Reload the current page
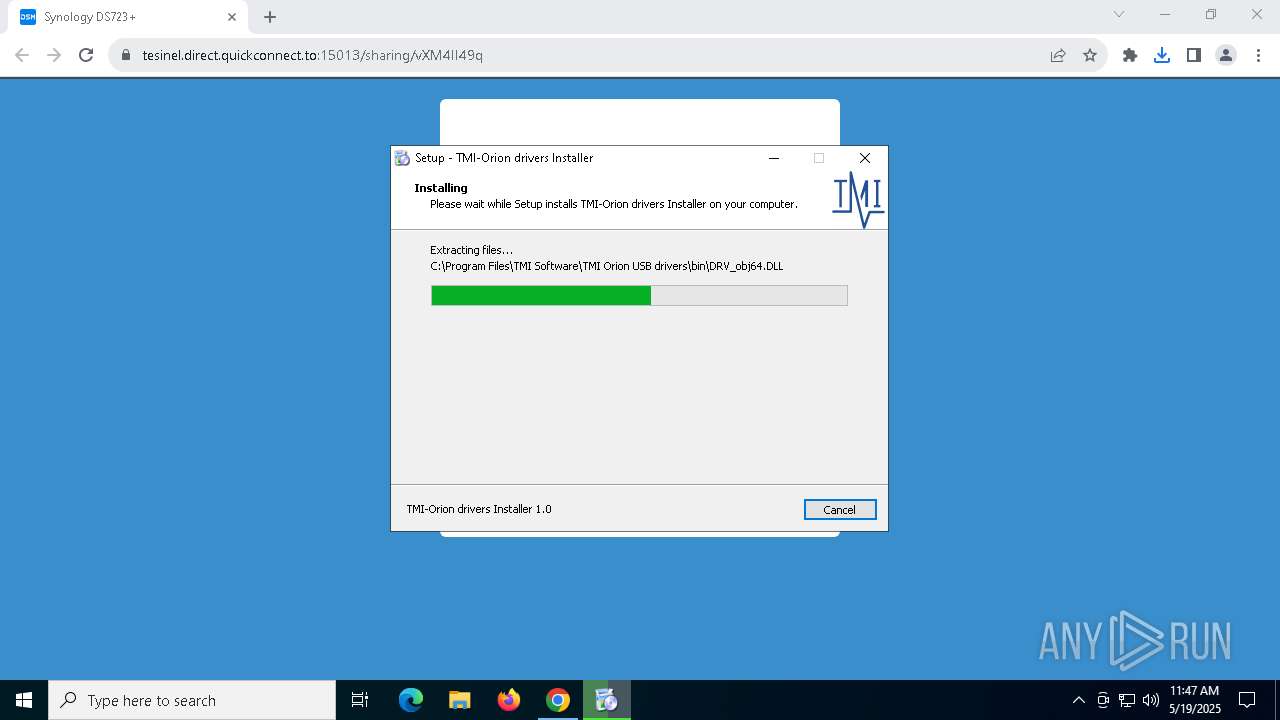Screen dimensions: 1280x720 86,55
